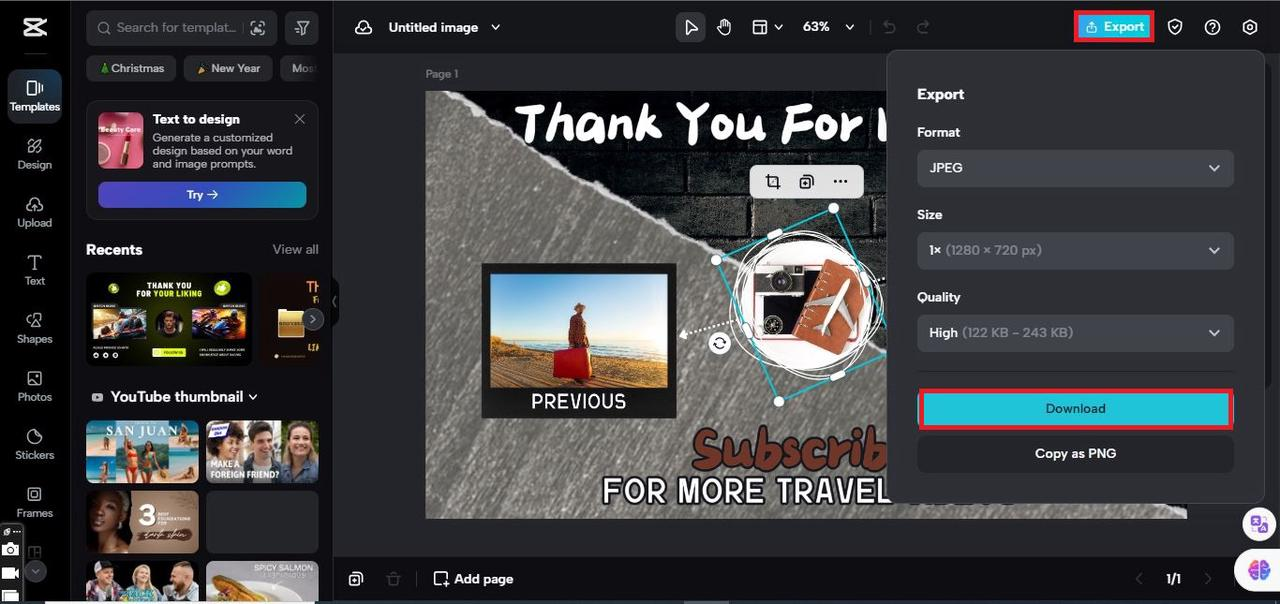Open the Stickers panel
Viewport: 1280px width, 604px height.
[35, 444]
